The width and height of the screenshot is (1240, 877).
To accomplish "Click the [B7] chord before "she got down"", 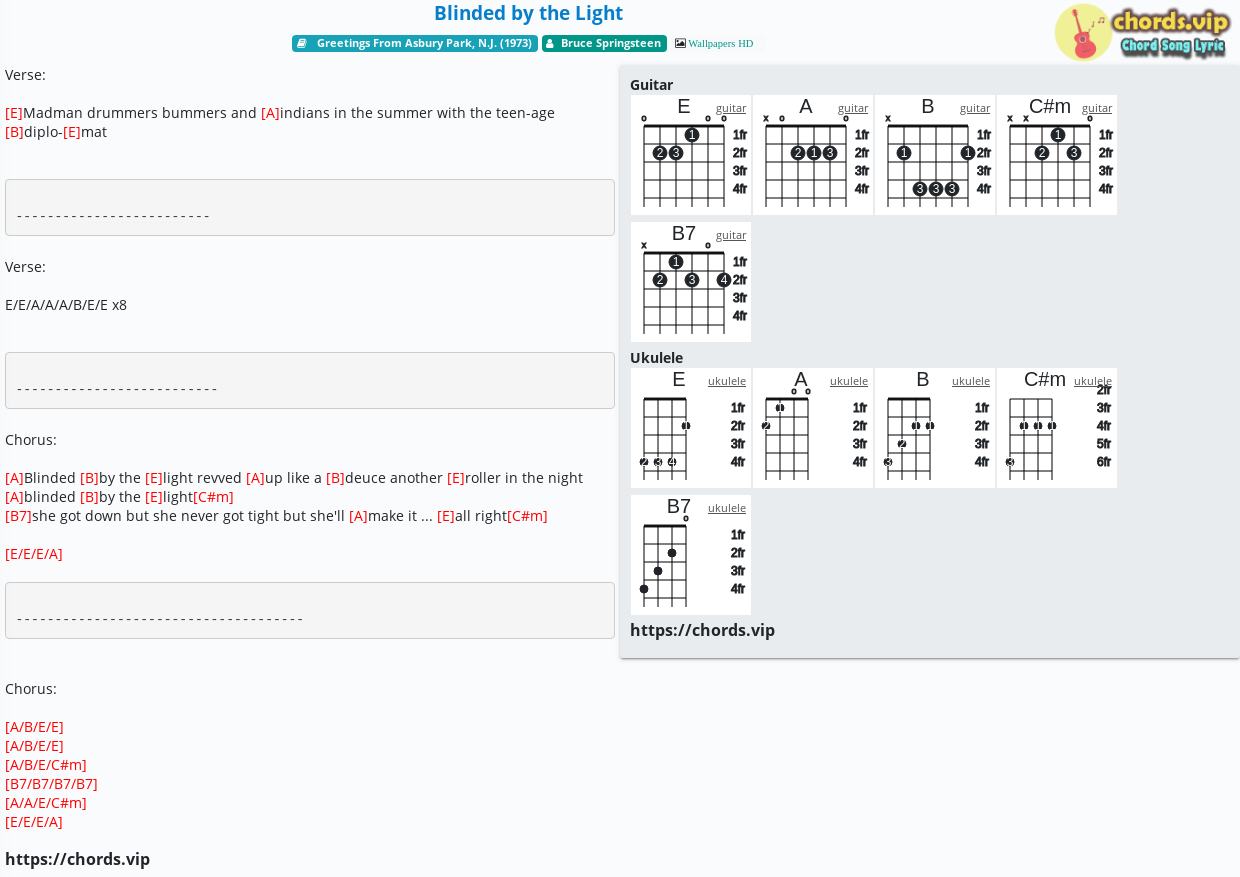I will click(x=18, y=516).
